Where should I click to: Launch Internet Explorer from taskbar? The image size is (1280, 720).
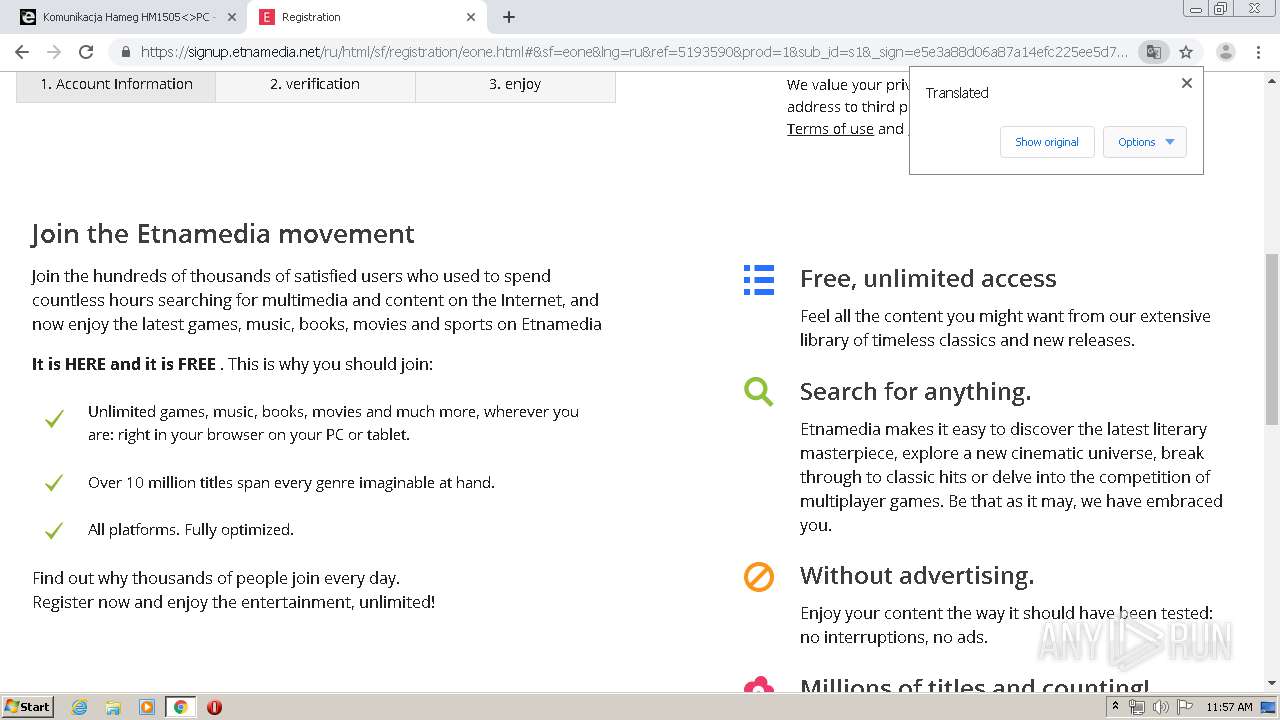click(80, 707)
